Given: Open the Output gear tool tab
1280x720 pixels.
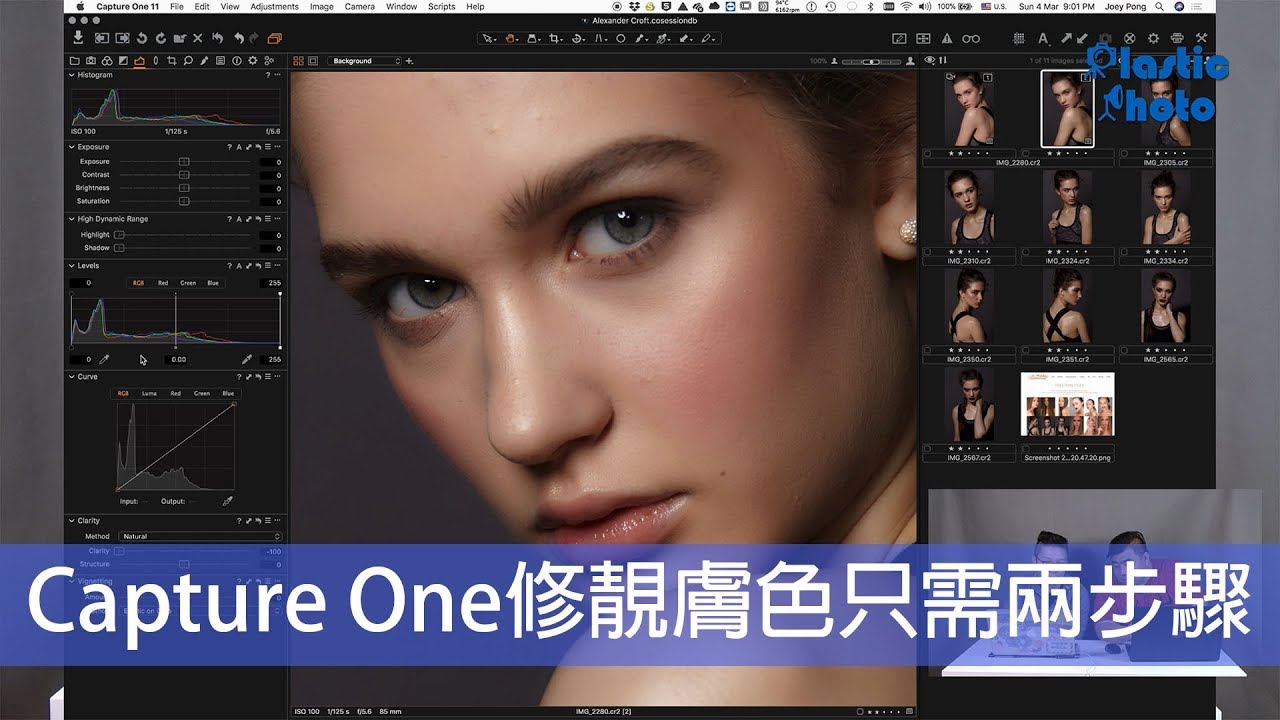Looking at the screenshot, I should coord(253,60).
